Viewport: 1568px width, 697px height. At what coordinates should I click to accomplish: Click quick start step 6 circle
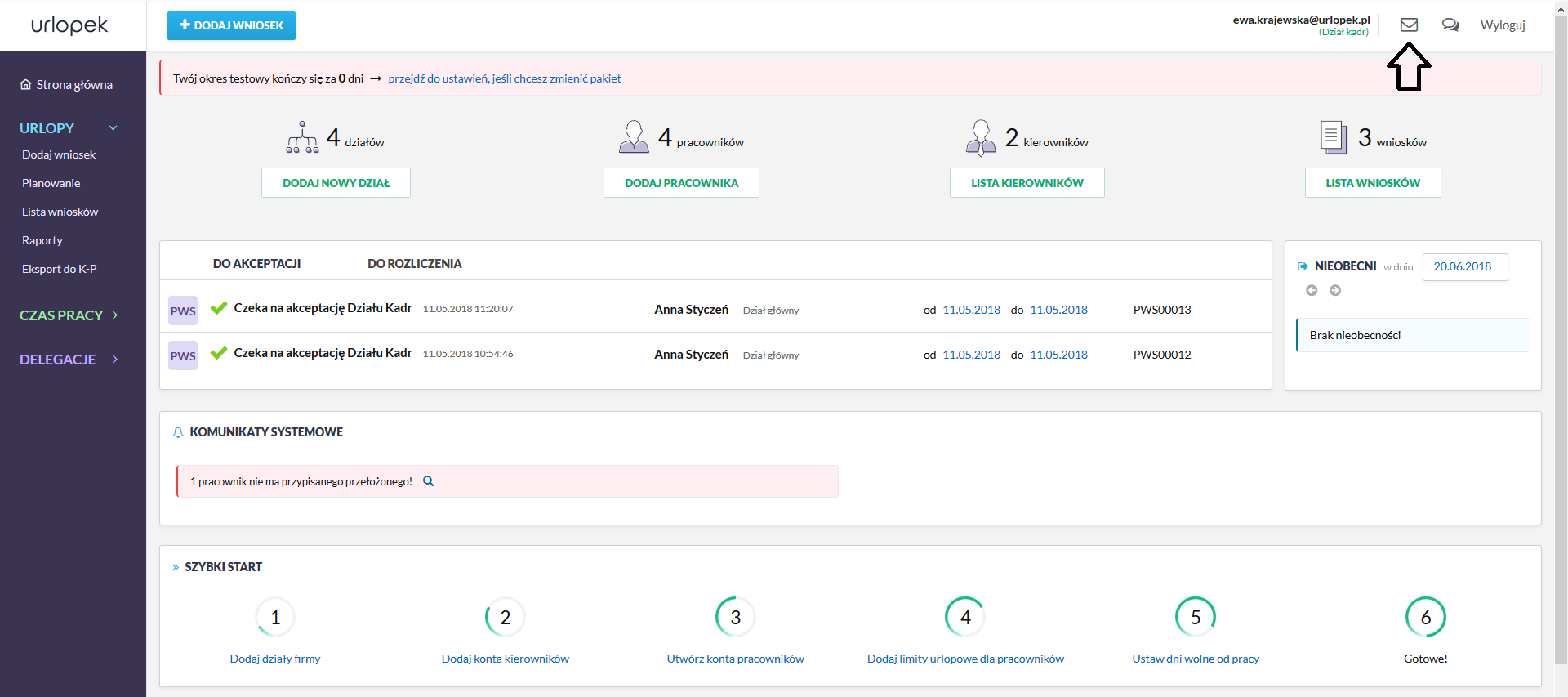coord(1426,617)
